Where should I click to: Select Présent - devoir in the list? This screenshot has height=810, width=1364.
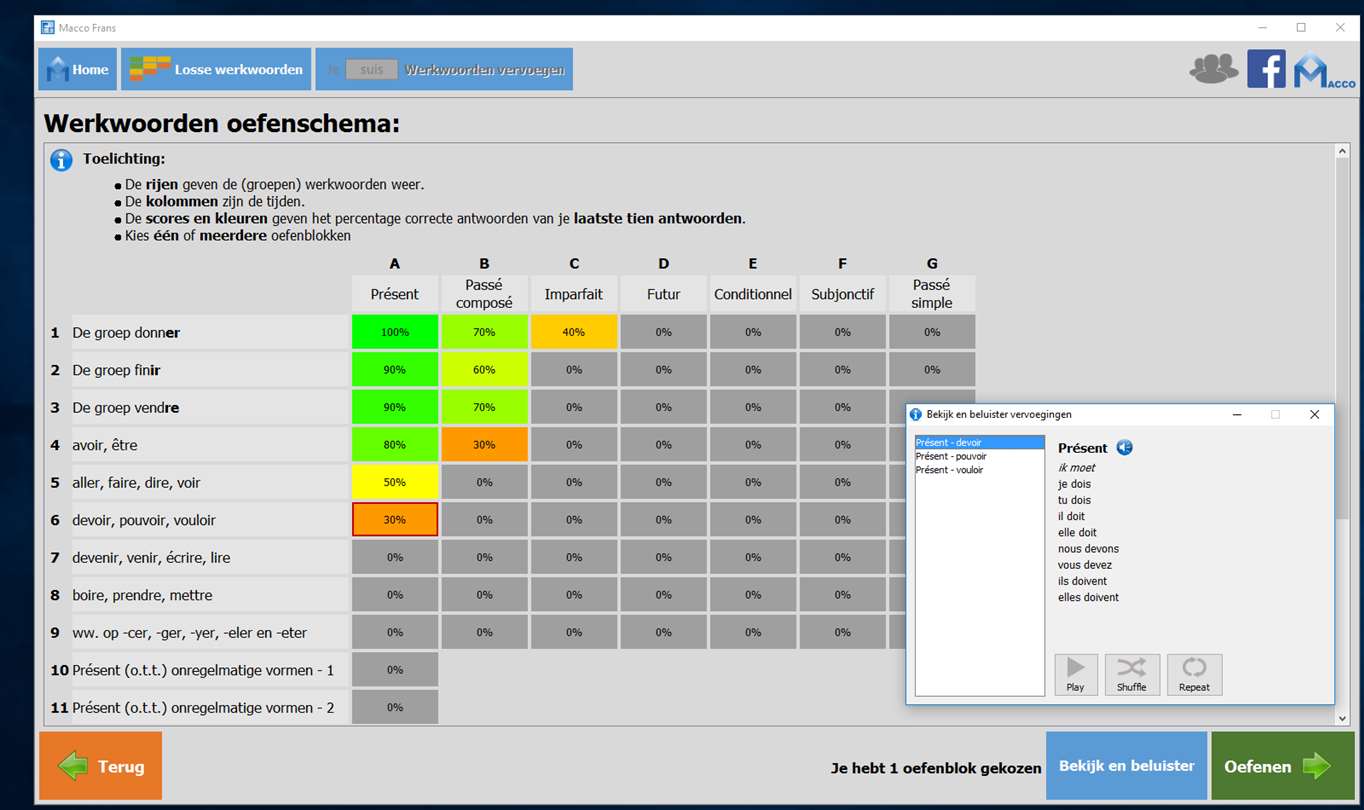(x=980, y=443)
